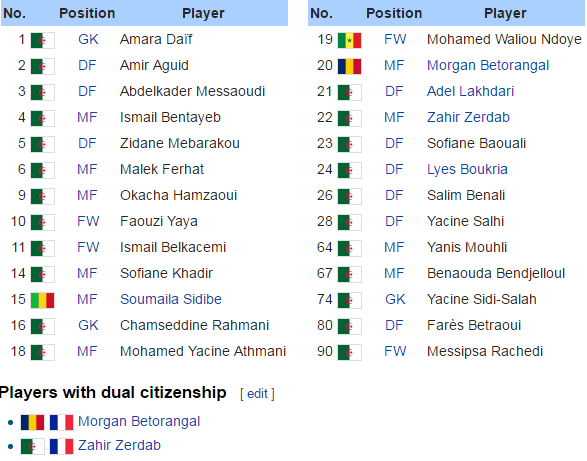
Task: Click FW position link for Faouzi Yaya
Action: pos(88,221)
